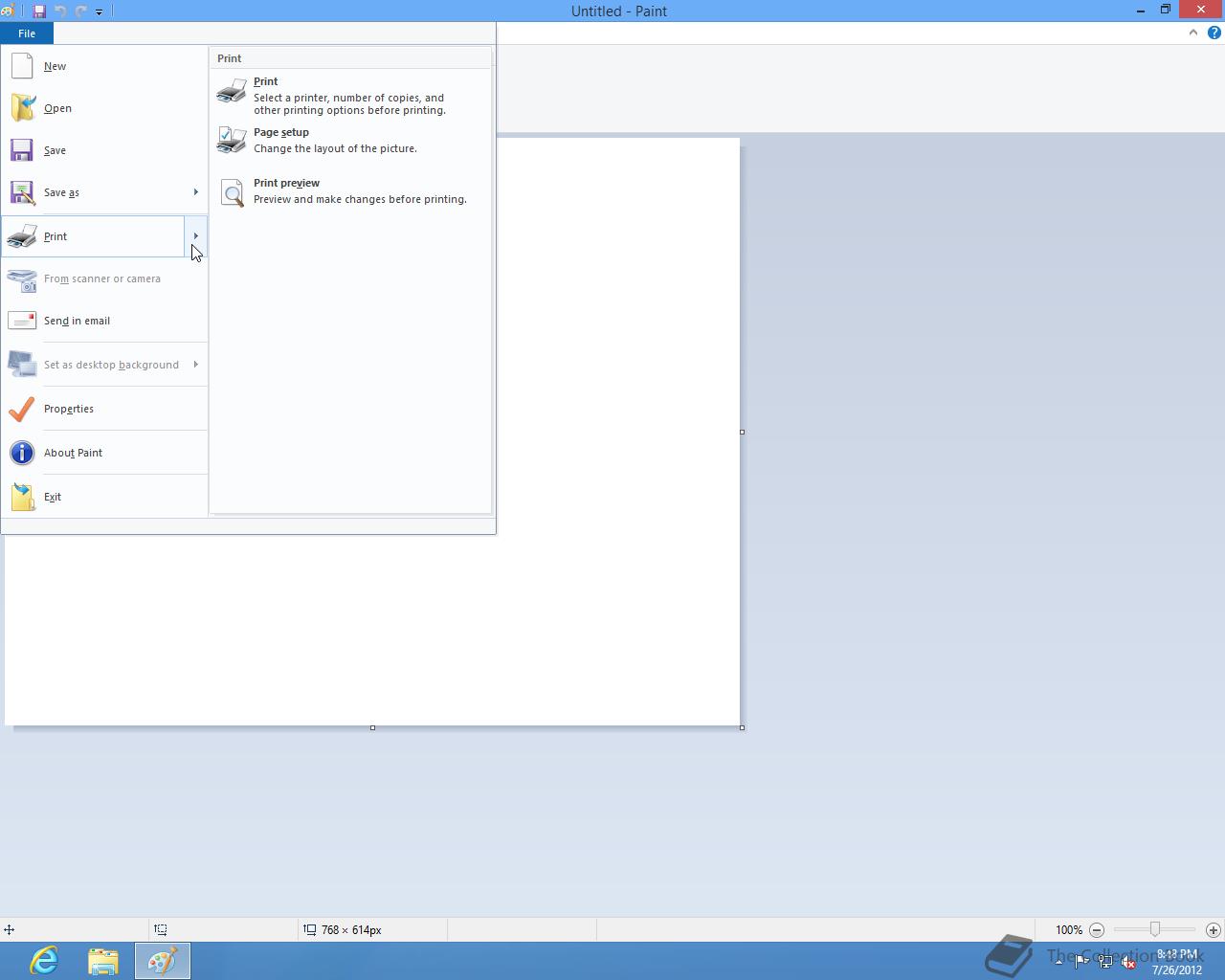Click the Save icon in quick access toolbar

(39, 11)
